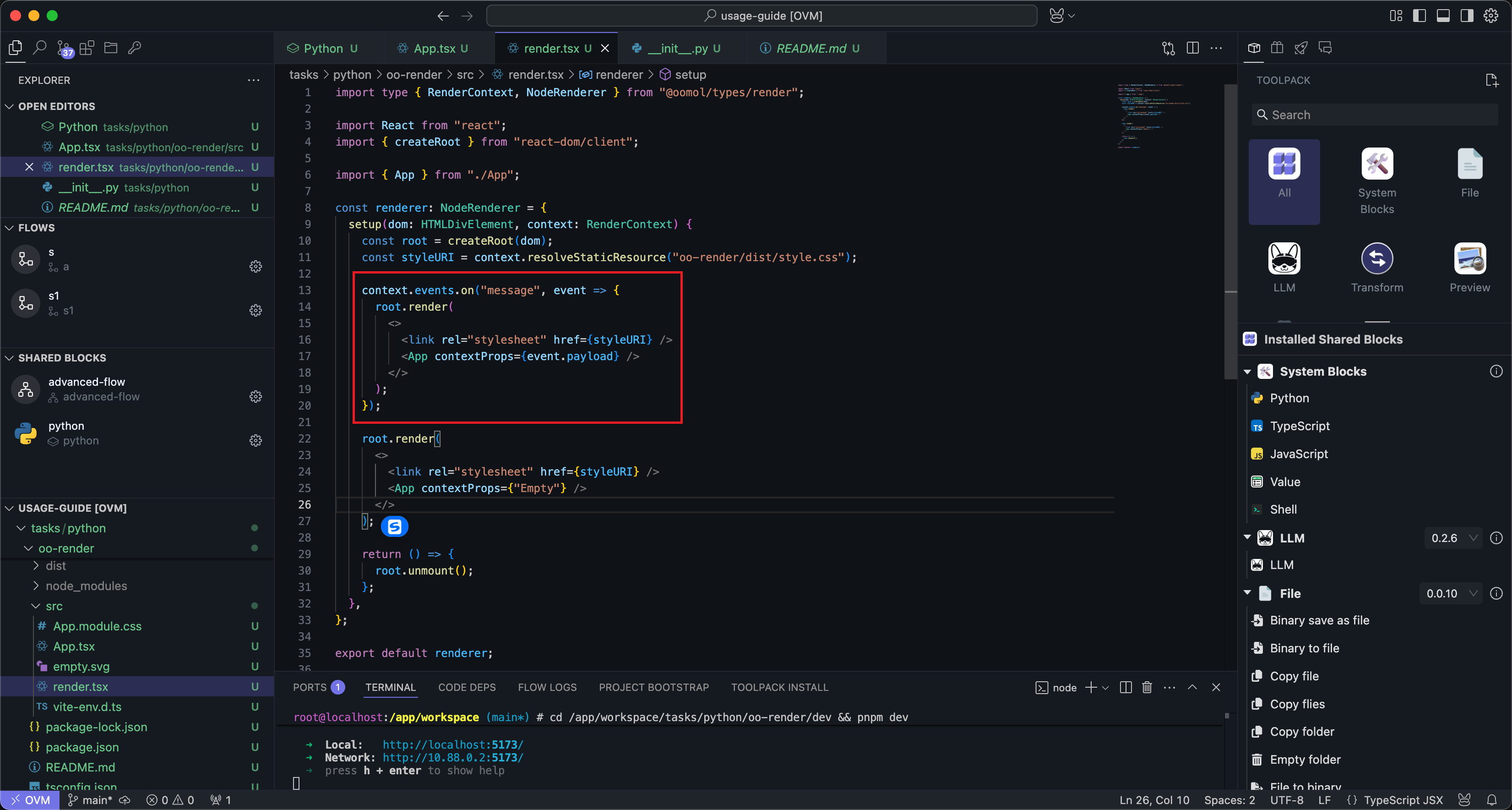Open LLM version 0.2.6 dropdown
This screenshot has height=810, width=1512.
coord(1453,538)
